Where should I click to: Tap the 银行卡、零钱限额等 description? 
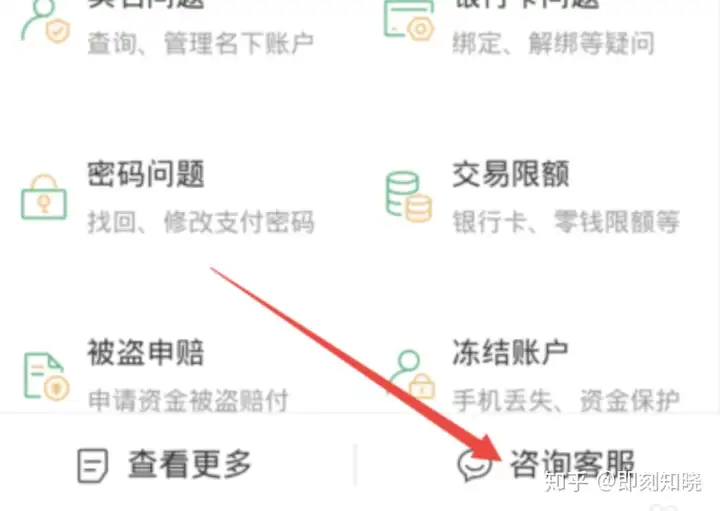tap(566, 222)
